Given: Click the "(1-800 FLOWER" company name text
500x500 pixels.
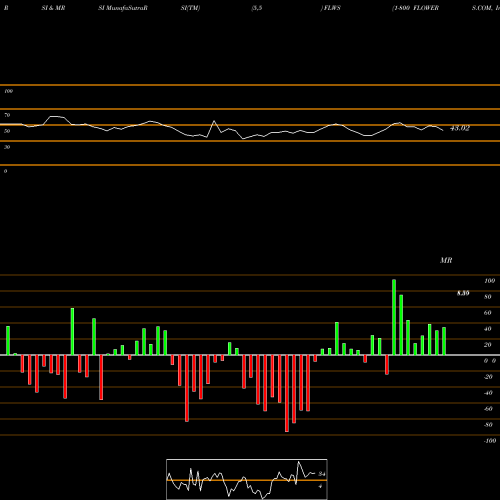Looking at the screenshot, I should tap(415, 8).
